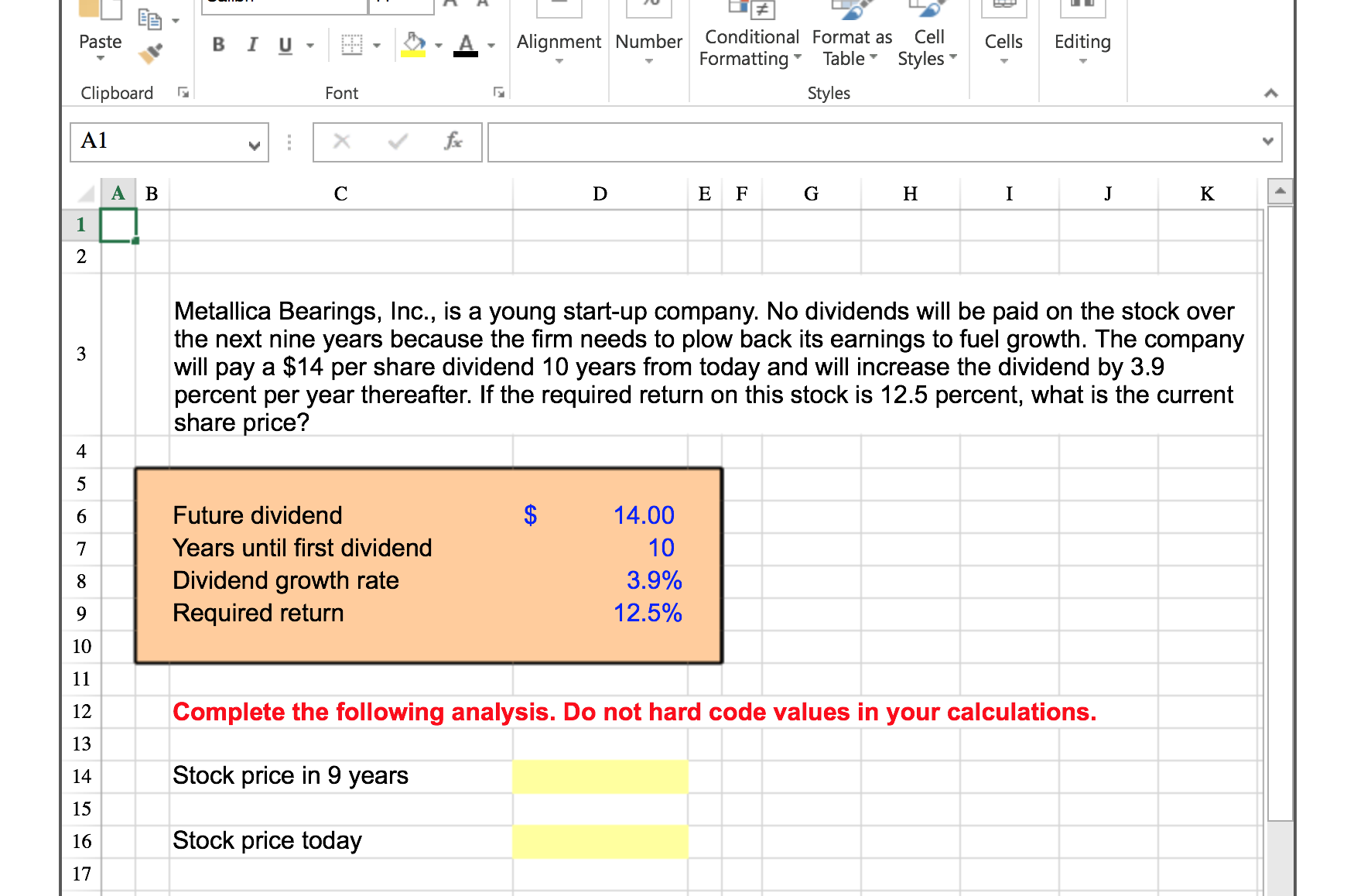Image resolution: width=1371 pixels, height=896 pixels.
Task: Toggle underline formatting
Action: [x=285, y=45]
